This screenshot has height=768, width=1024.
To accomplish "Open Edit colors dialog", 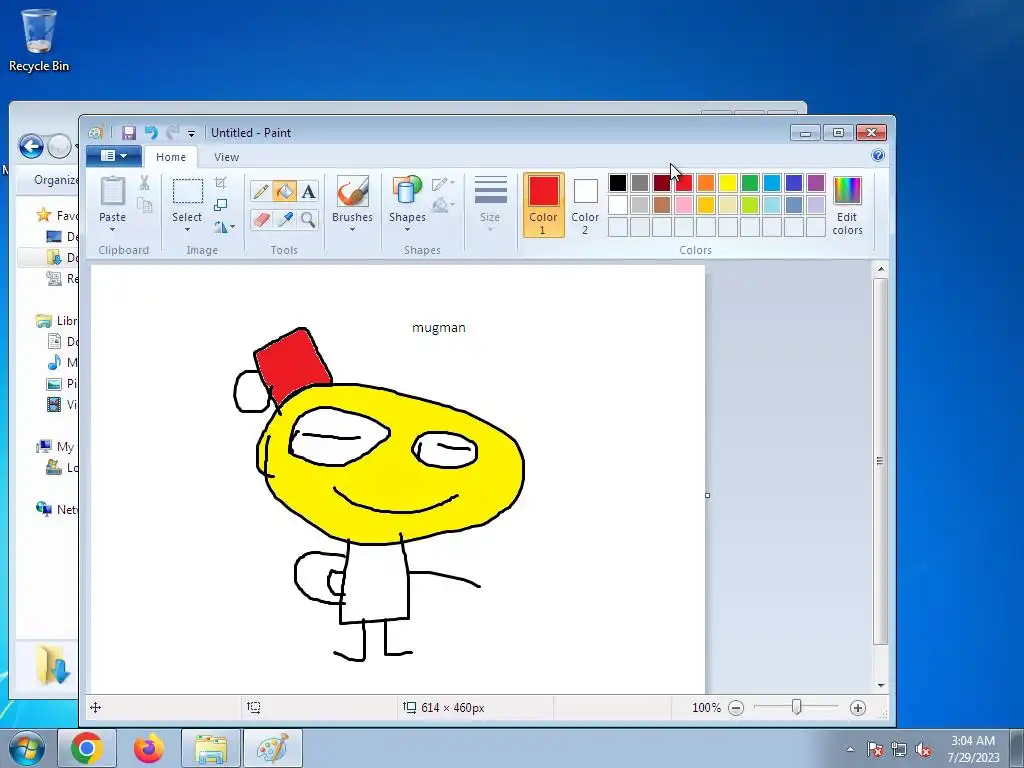I will point(847,204).
